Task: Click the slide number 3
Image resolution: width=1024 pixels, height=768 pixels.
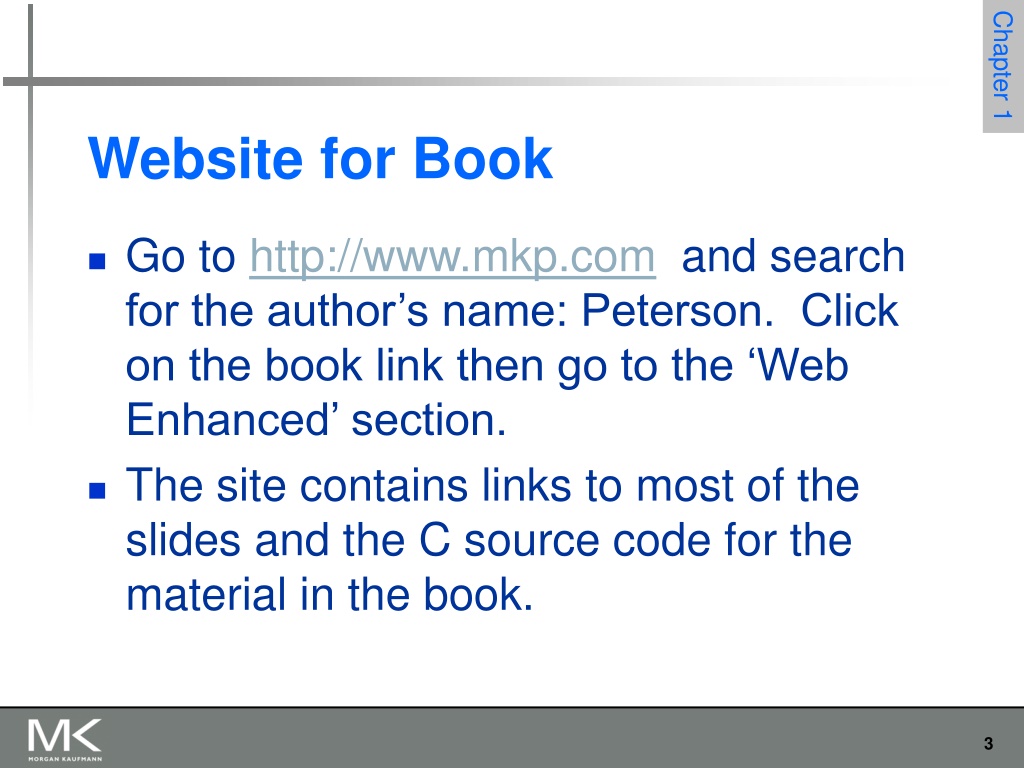Action: click(988, 743)
